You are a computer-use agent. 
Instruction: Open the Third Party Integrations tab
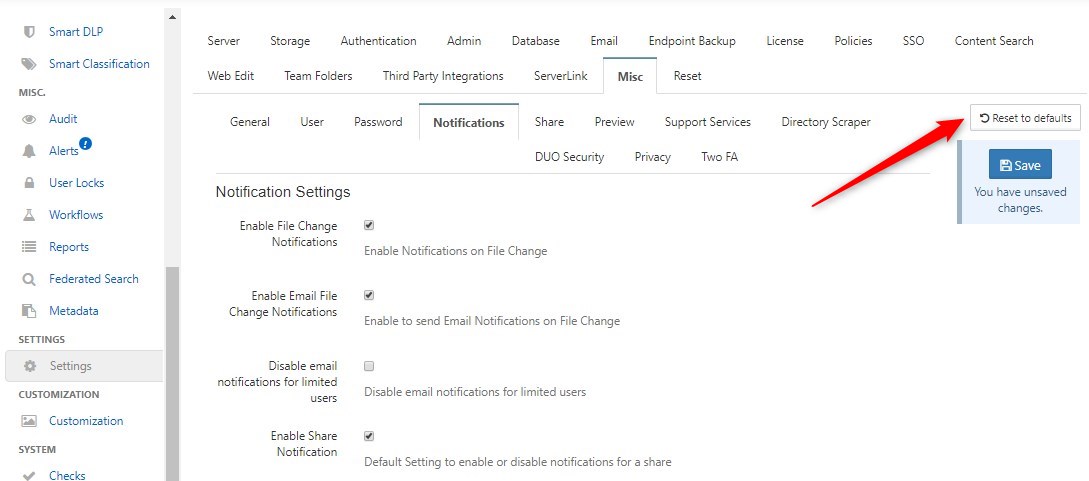click(x=443, y=76)
